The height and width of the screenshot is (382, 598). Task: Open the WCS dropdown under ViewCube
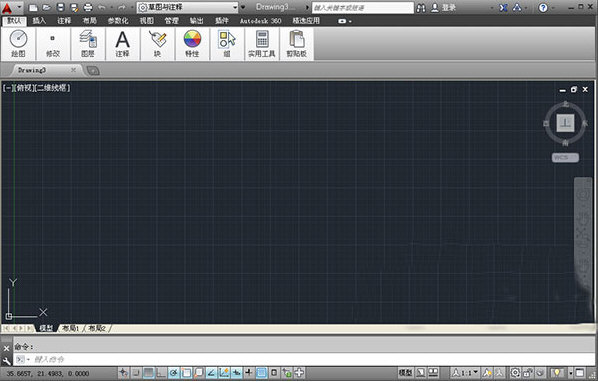click(565, 157)
